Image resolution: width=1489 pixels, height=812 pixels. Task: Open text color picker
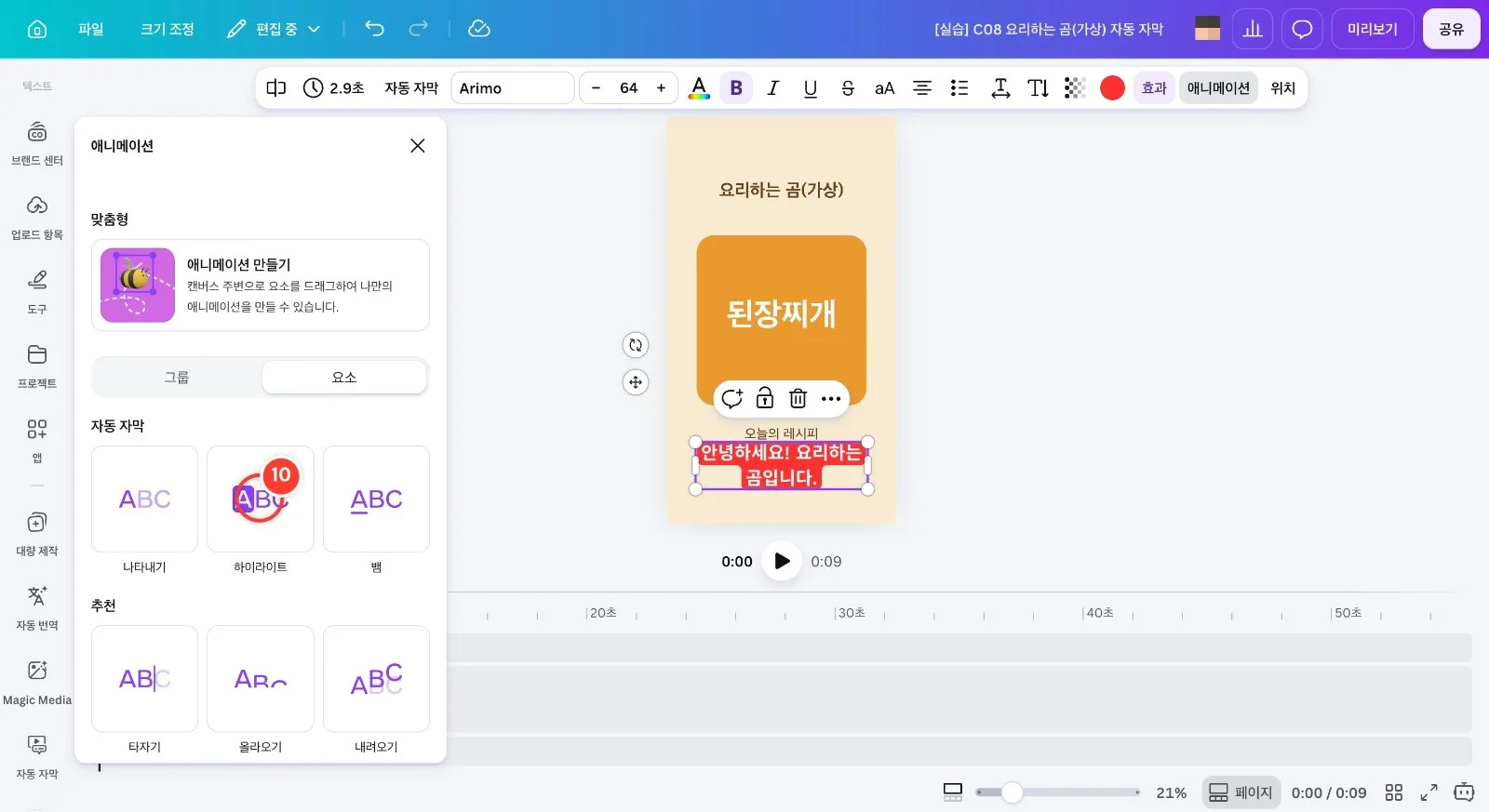point(699,88)
